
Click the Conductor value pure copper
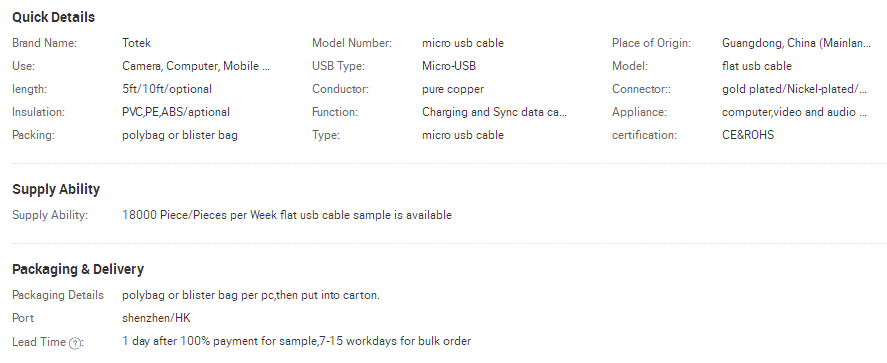453,89
